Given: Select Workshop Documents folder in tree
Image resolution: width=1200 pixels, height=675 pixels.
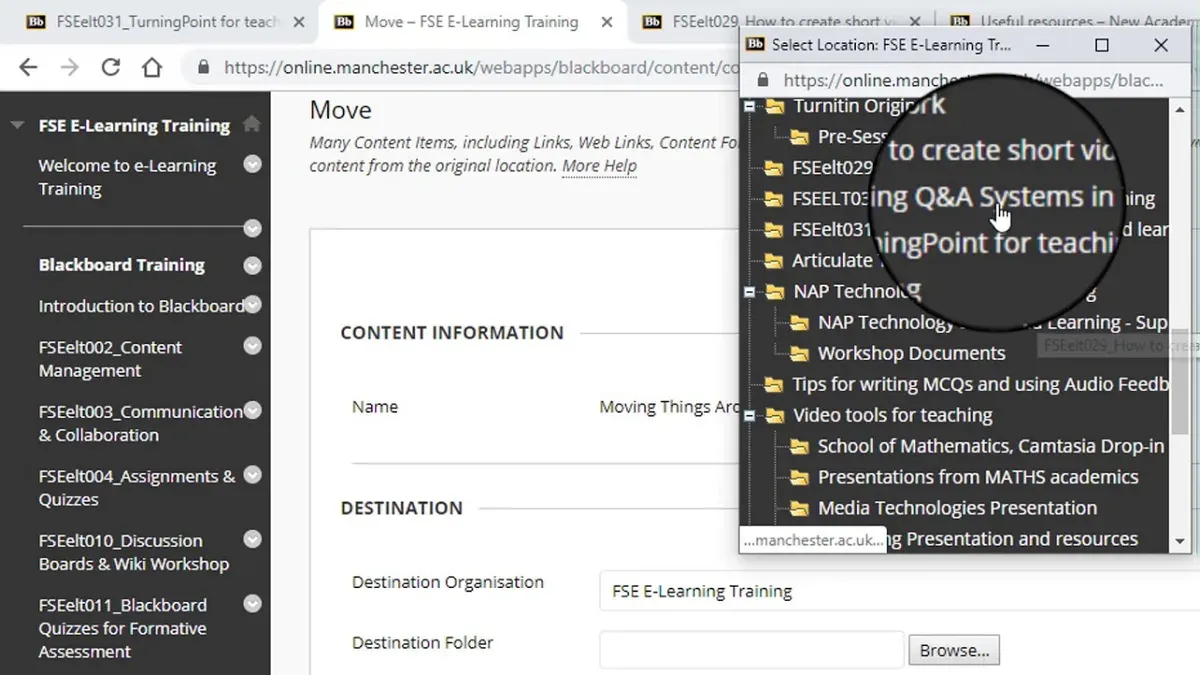Looking at the screenshot, I should tap(911, 353).
